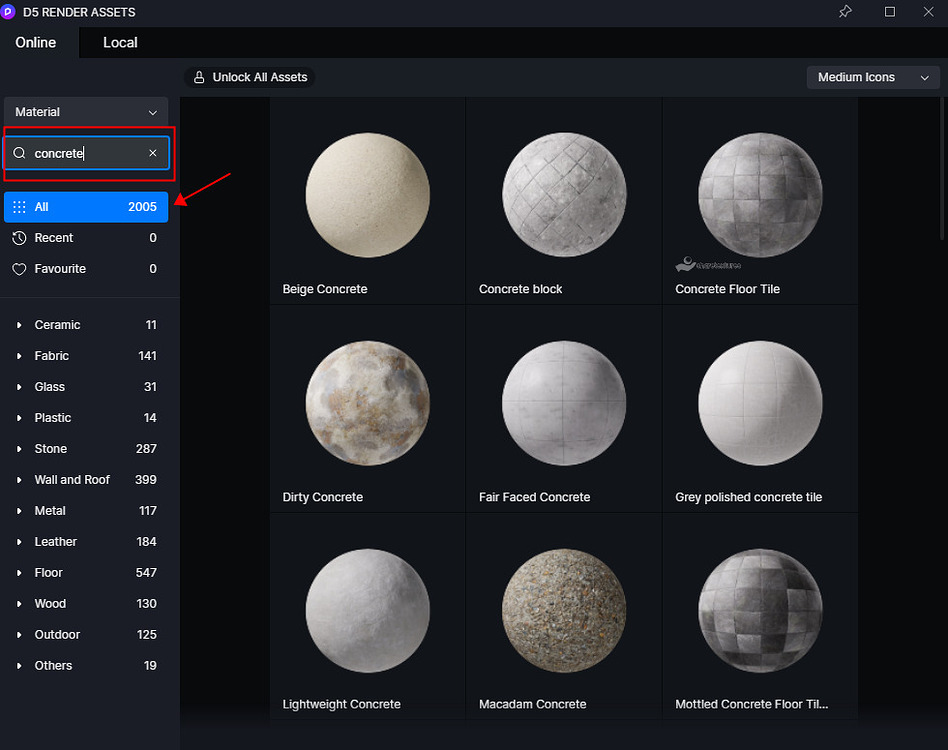Expand the Stone category arrow
948x750 pixels.
point(19,449)
